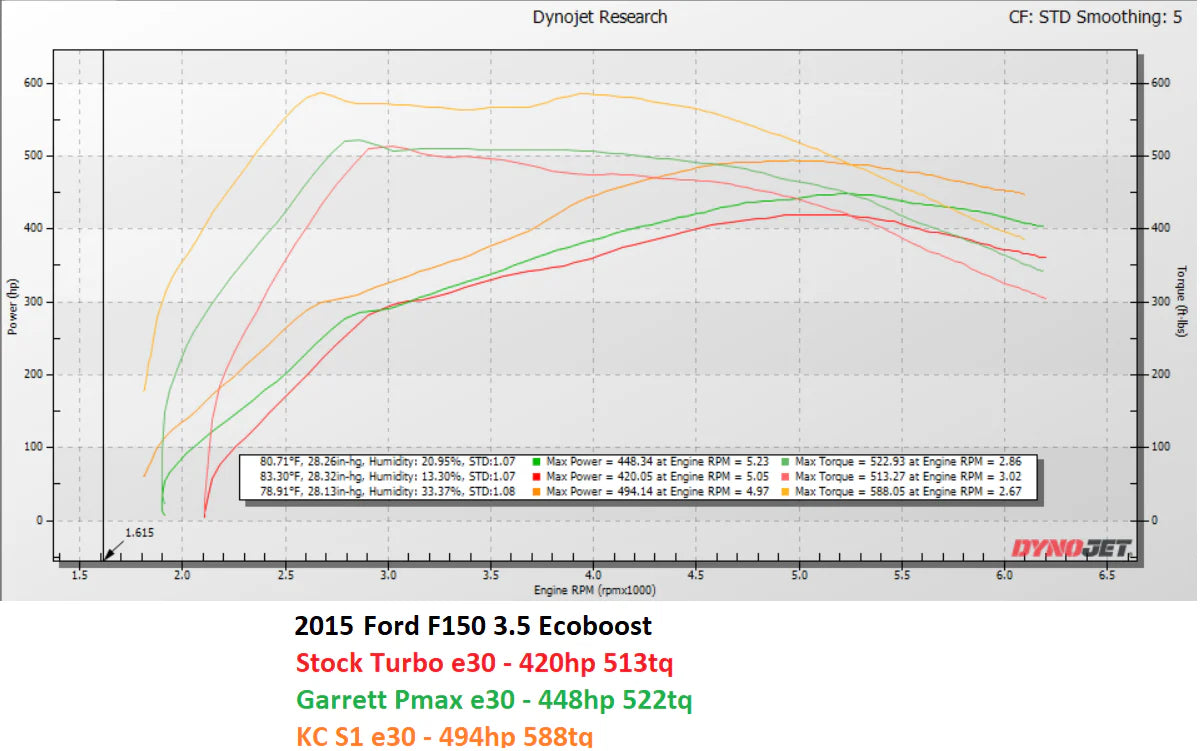Screen dimensions: 1204x751
Task: Click the Dynojet Research title bar text
Action: coord(600,16)
